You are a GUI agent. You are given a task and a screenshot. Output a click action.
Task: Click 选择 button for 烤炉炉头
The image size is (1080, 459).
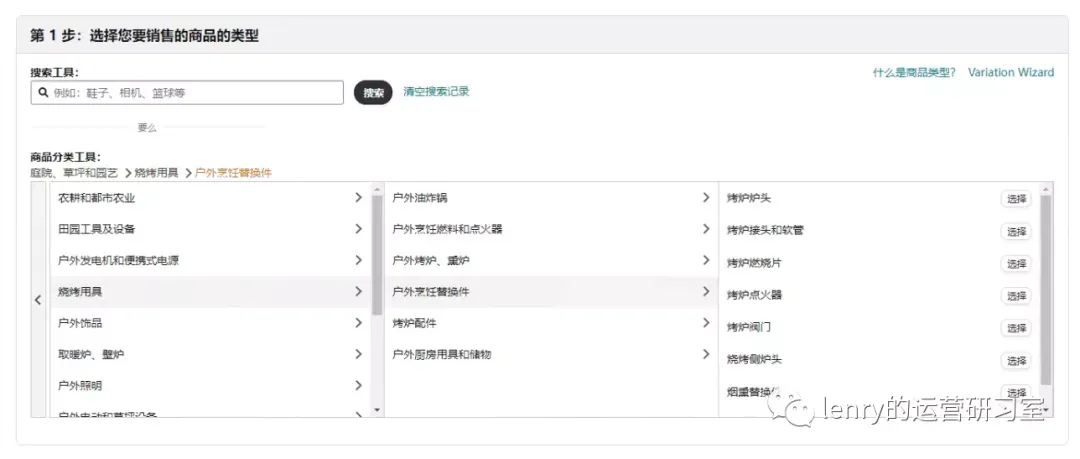coord(1016,198)
